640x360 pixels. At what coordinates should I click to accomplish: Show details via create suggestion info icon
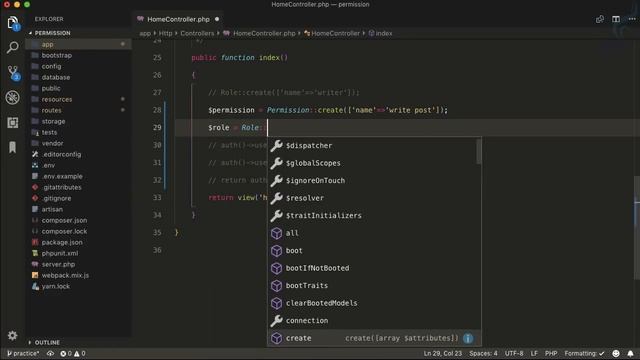(x=468, y=338)
